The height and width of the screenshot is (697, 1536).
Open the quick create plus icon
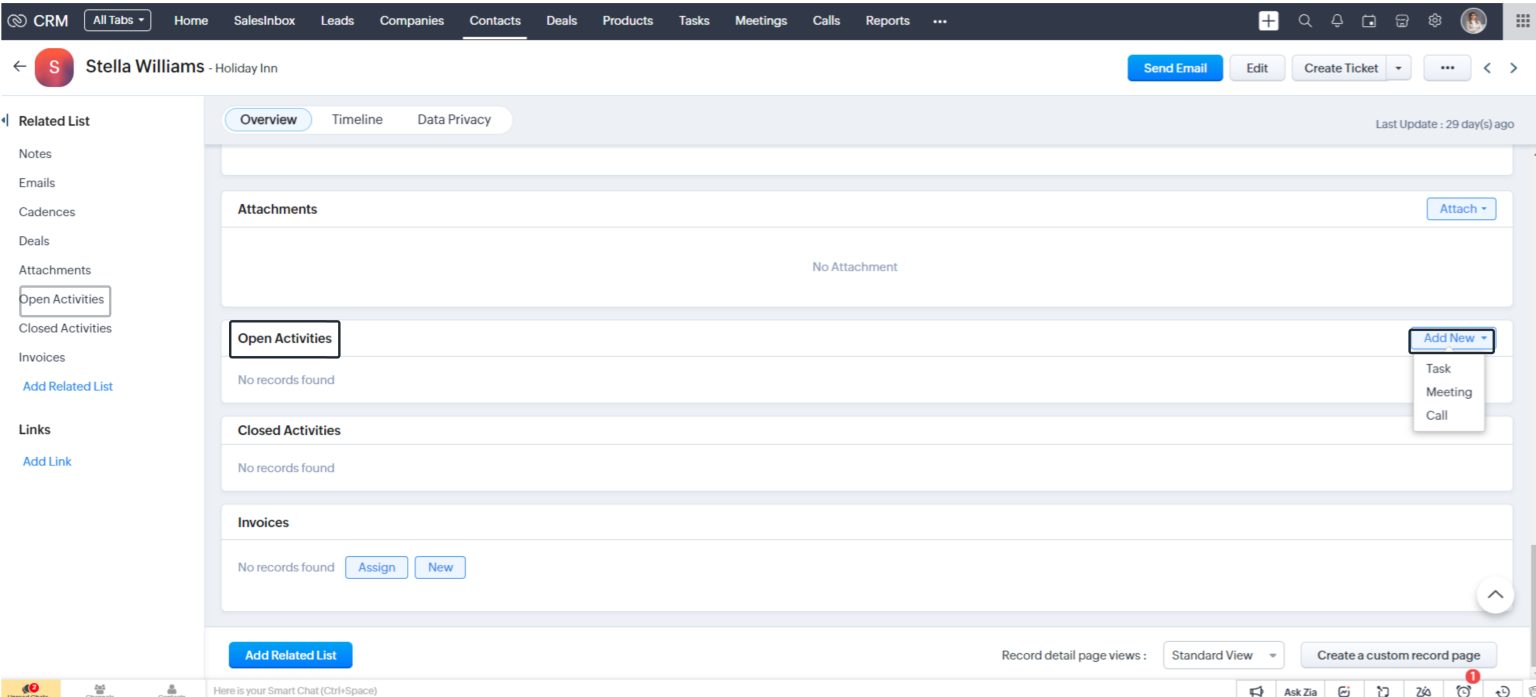click(x=1267, y=20)
